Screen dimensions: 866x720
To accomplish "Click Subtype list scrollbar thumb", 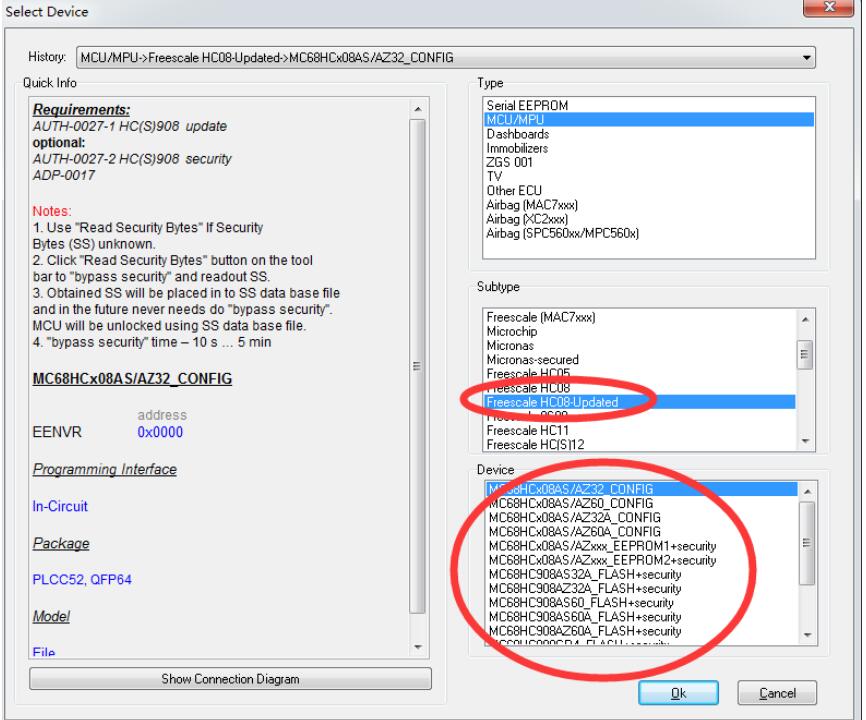I will [805, 354].
